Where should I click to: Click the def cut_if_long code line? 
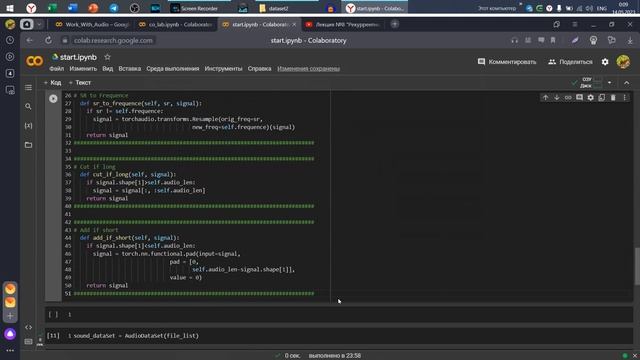(x=128, y=174)
